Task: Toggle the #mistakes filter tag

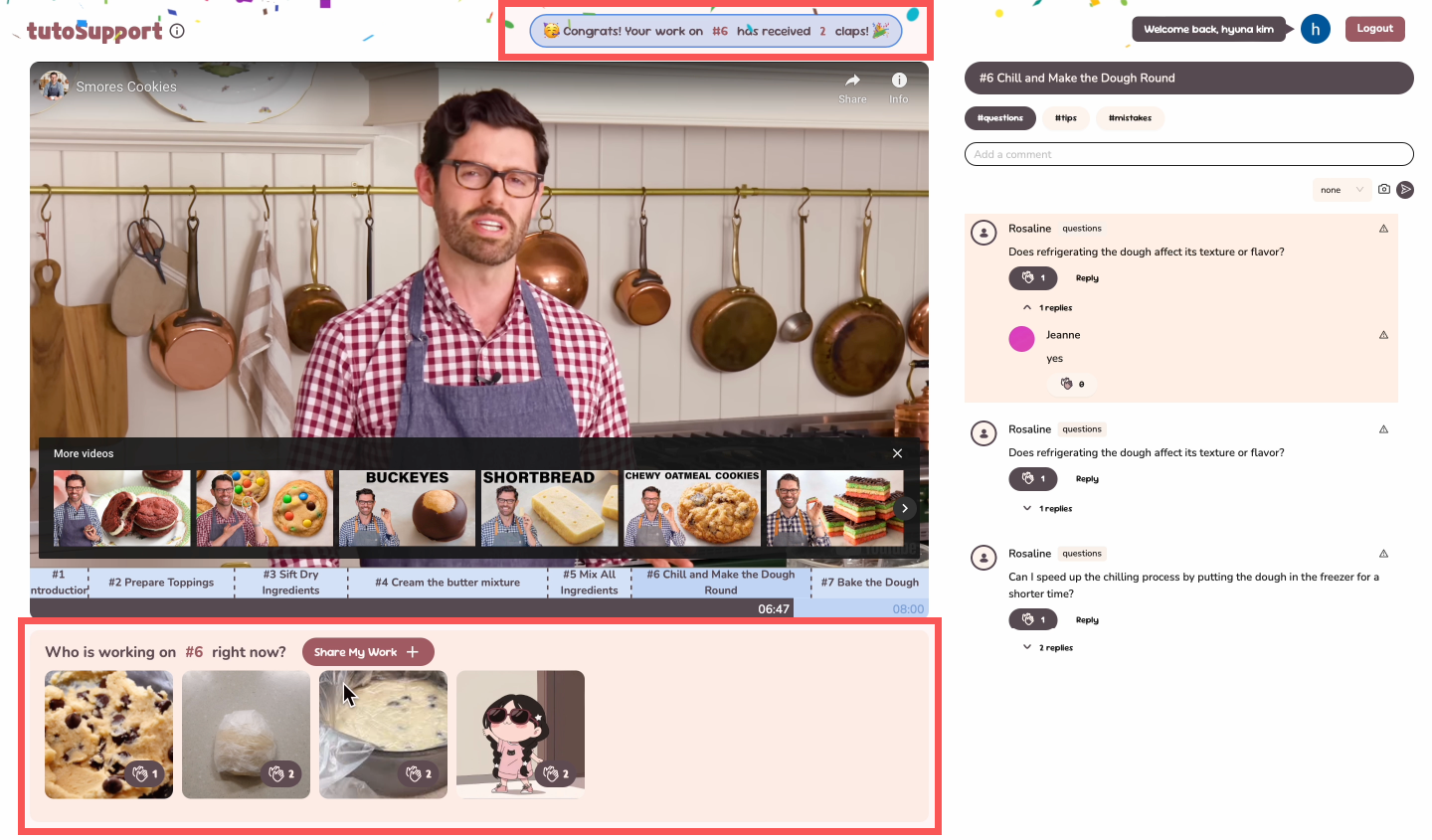Action: (1130, 118)
